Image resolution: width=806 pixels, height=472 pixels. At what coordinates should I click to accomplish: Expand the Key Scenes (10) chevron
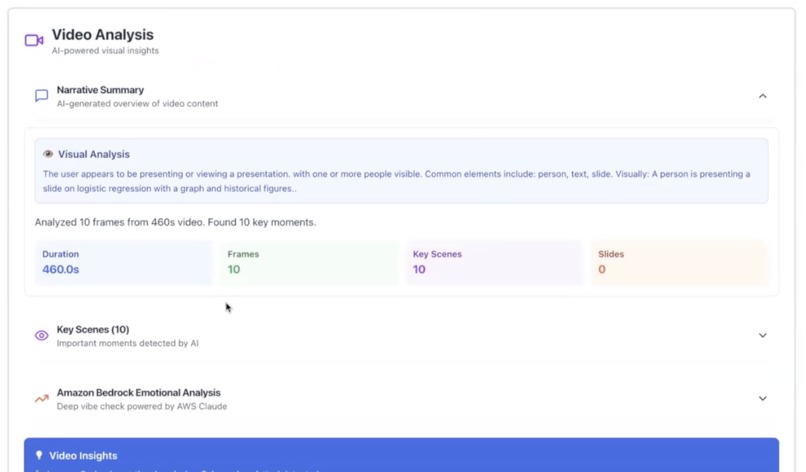(762, 335)
